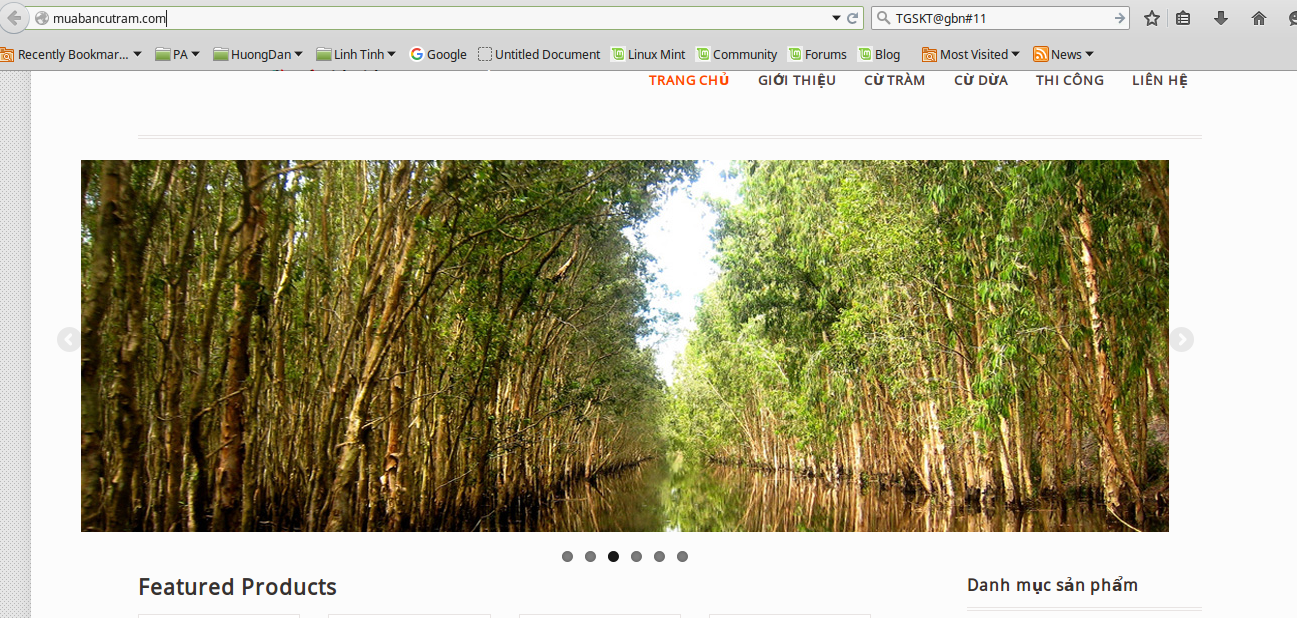Go to the browser home icon

[x=1259, y=18]
